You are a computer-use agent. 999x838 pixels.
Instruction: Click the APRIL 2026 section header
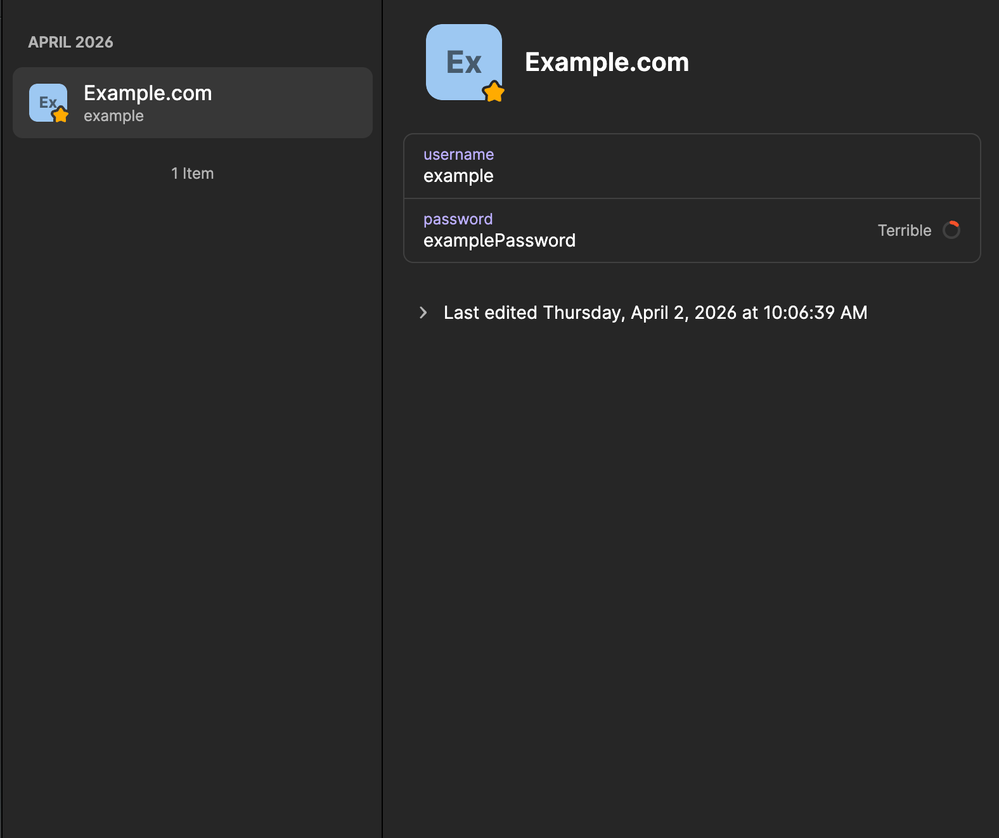click(71, 42)
